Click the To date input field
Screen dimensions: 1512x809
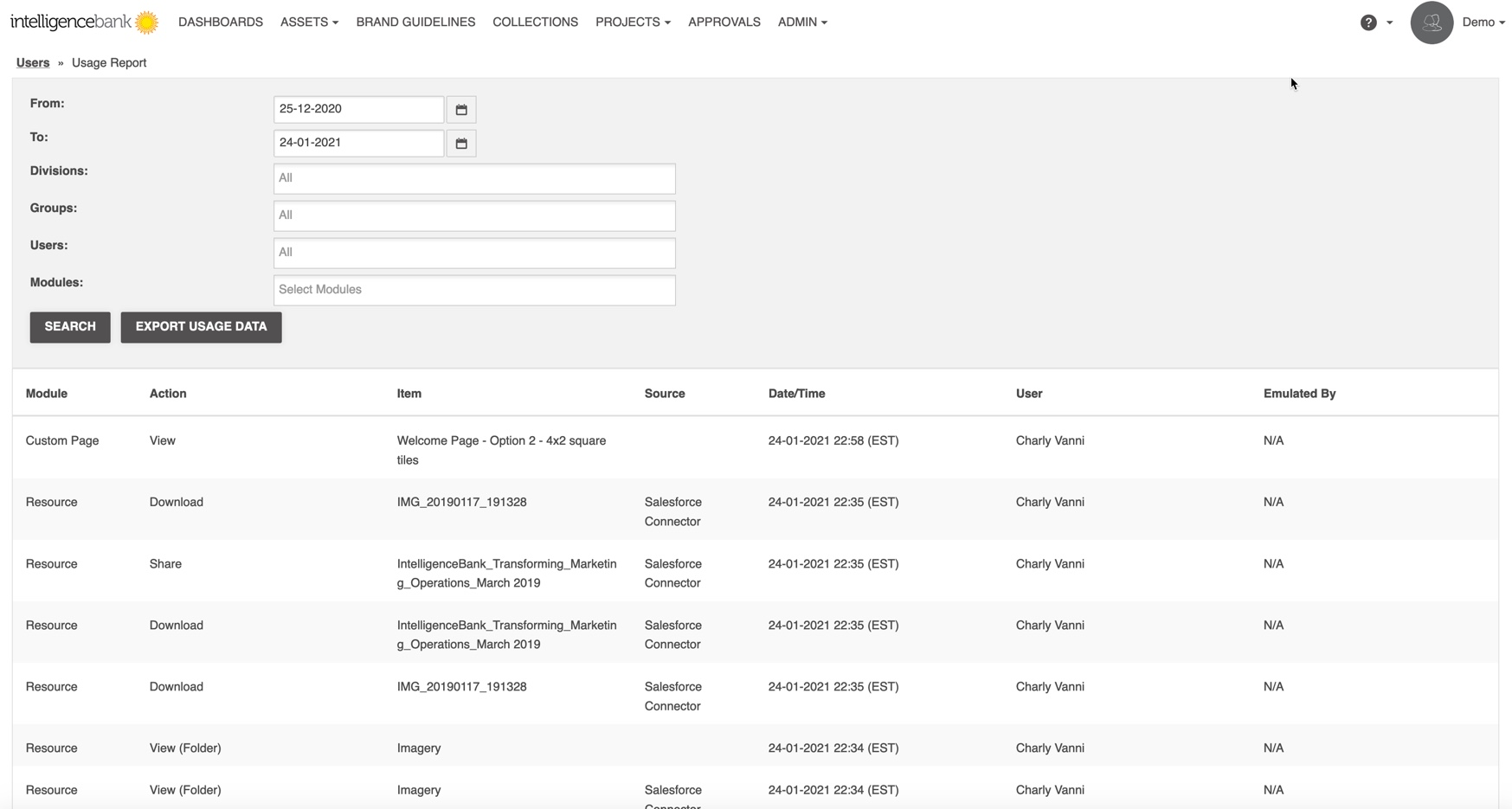point(358,143)
